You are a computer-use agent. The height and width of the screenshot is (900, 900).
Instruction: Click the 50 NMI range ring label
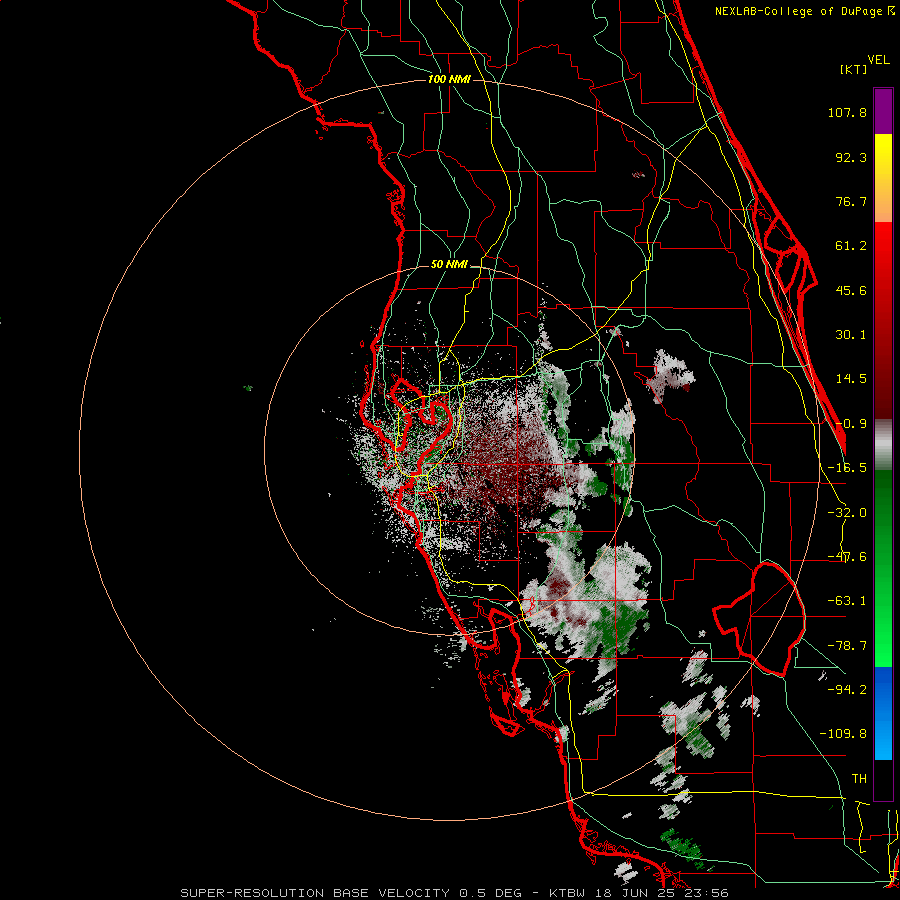pos(449,265)
